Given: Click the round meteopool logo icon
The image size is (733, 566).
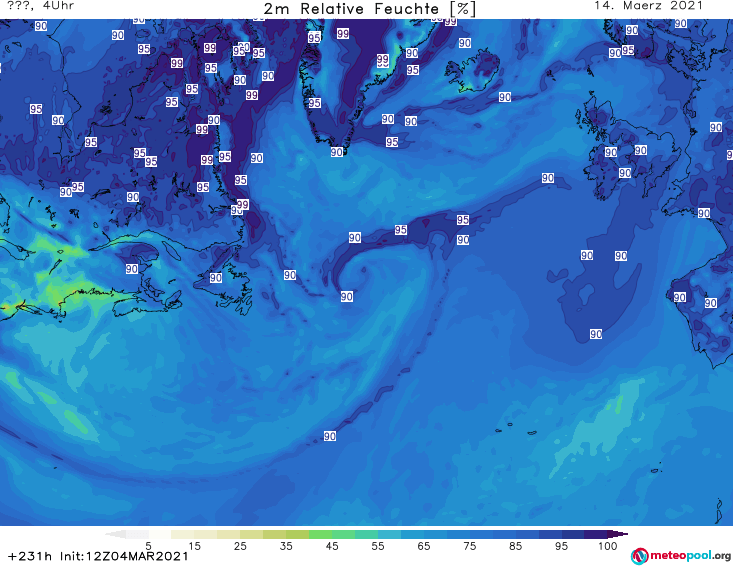Looking at the screenshot, I should click(x=639, y=556).
